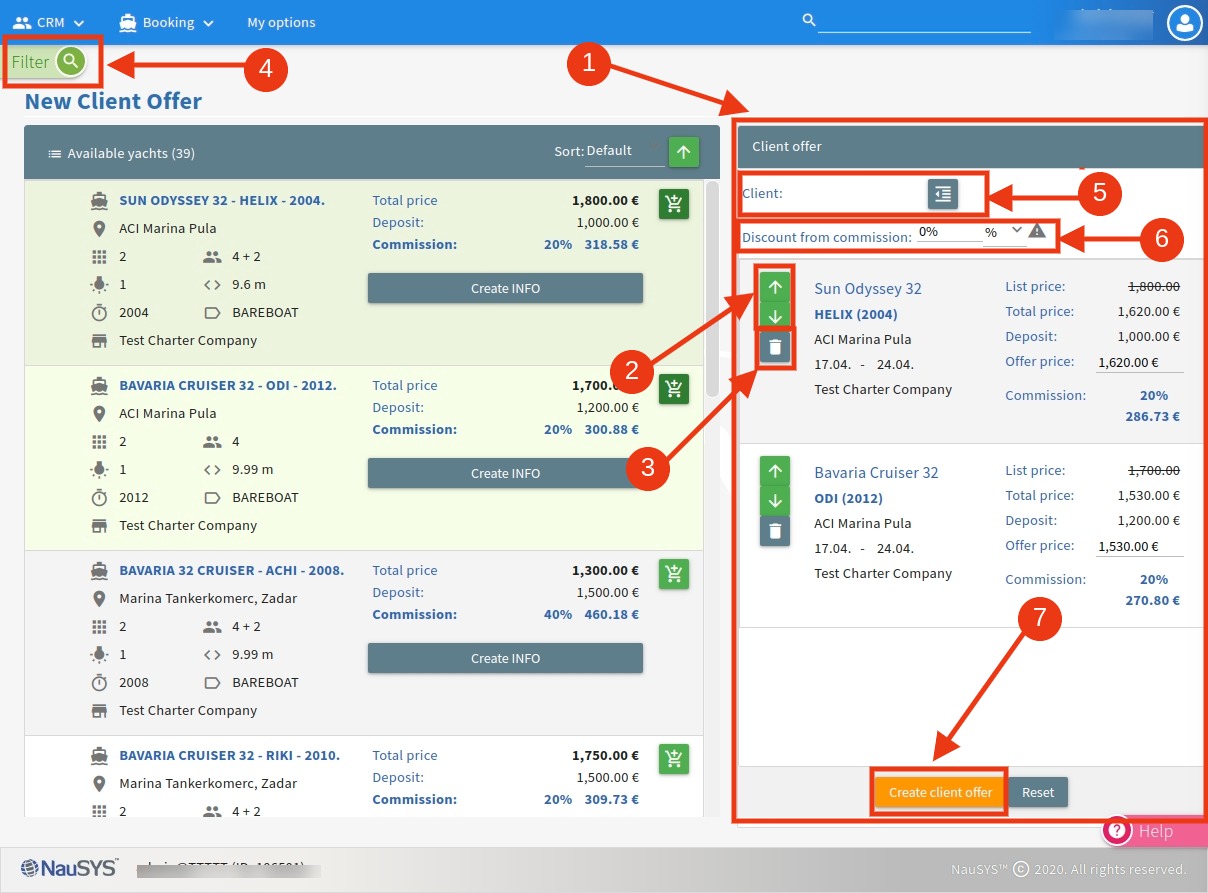Viewport: 1208px width, 893px height.
Task: Add Sun Odyssey 32 Helix to cart
Action: pyautogui.click(x=673, y=204)
